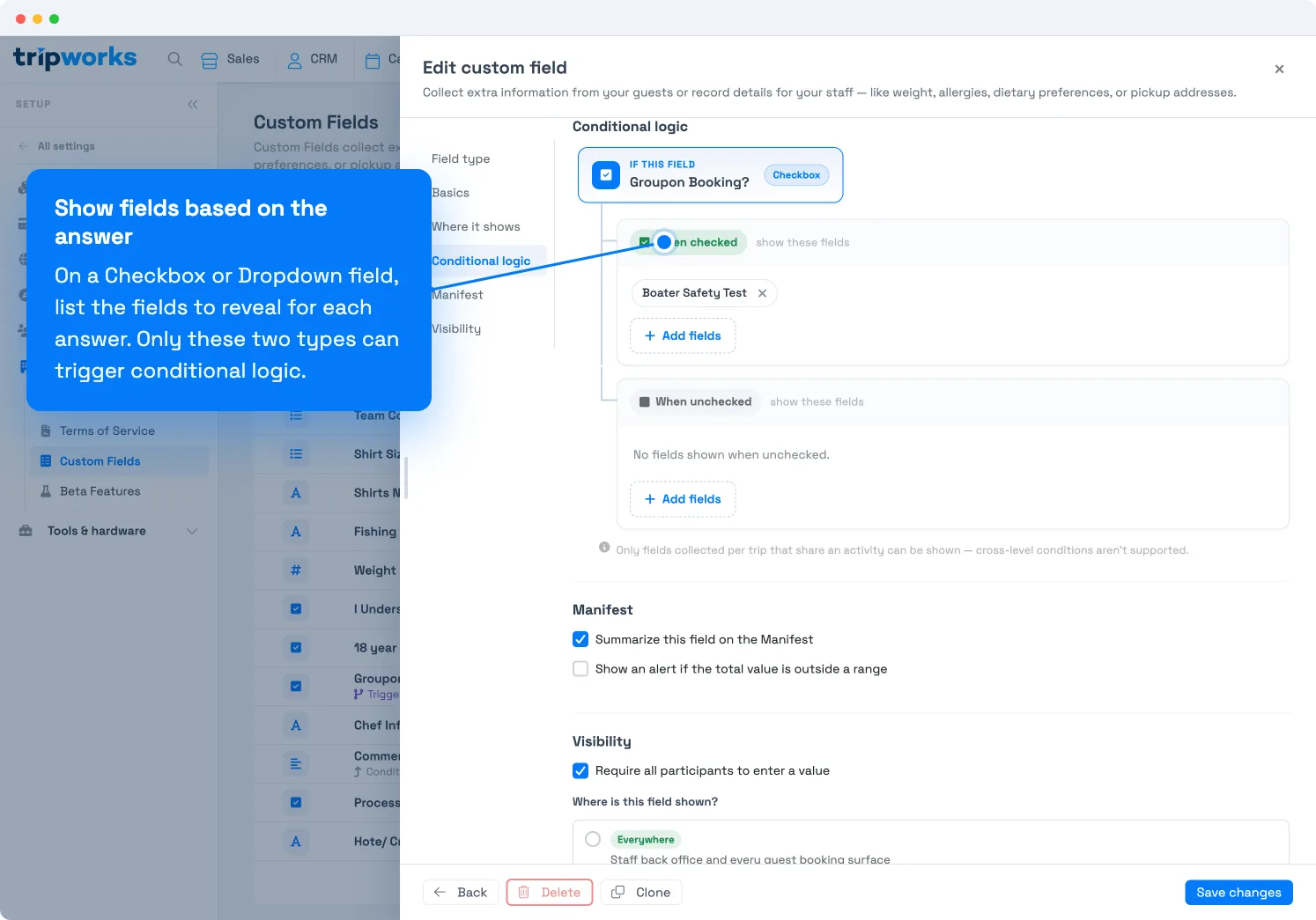
Task: Expand Tools & hardware section
Action: point(109,531)
